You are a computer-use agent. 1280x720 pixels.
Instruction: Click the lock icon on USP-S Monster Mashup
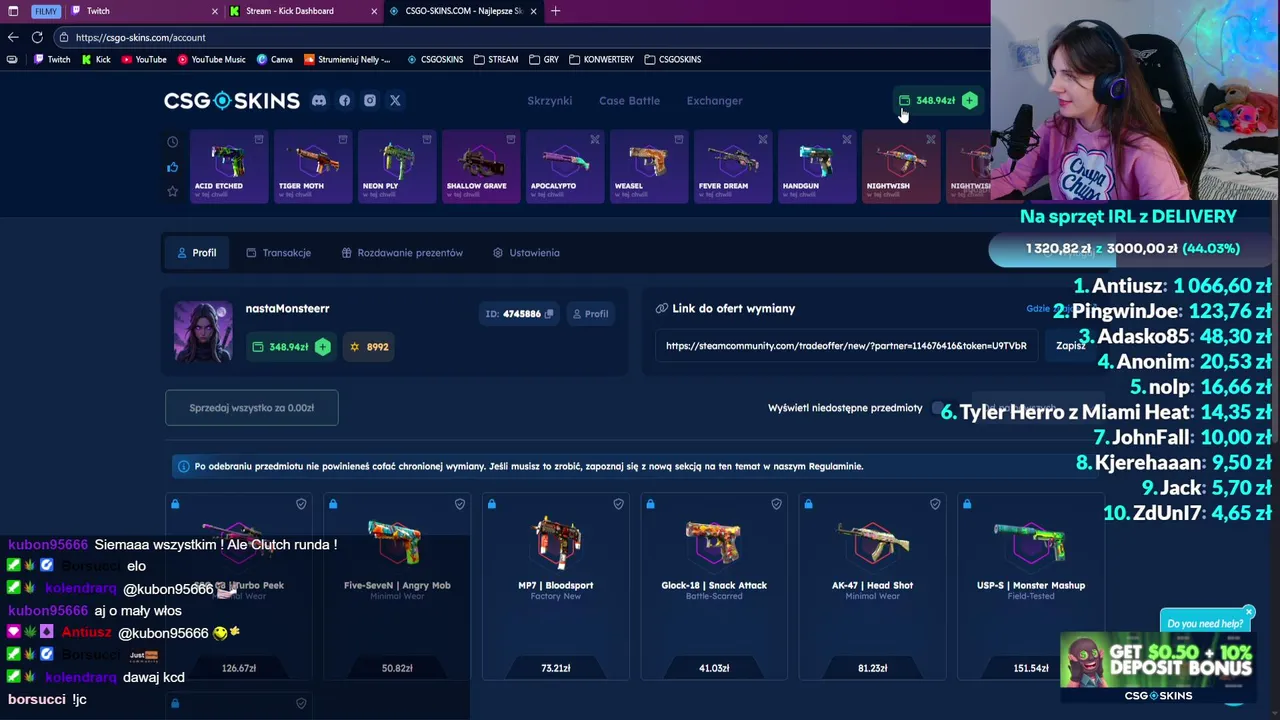click(967, 504)
